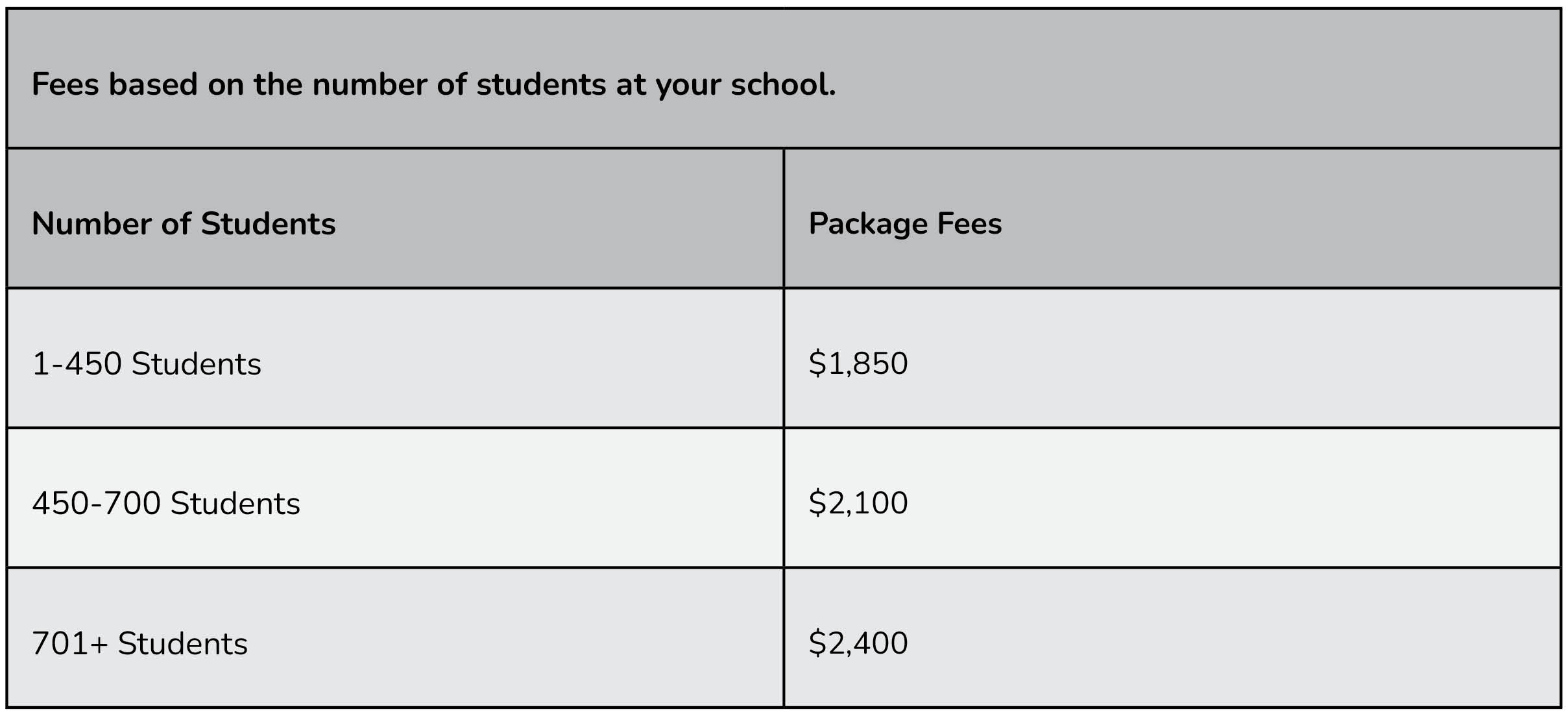
Task: Click the '701+' text
Action: pyautogui.click(x=69, y=644)
